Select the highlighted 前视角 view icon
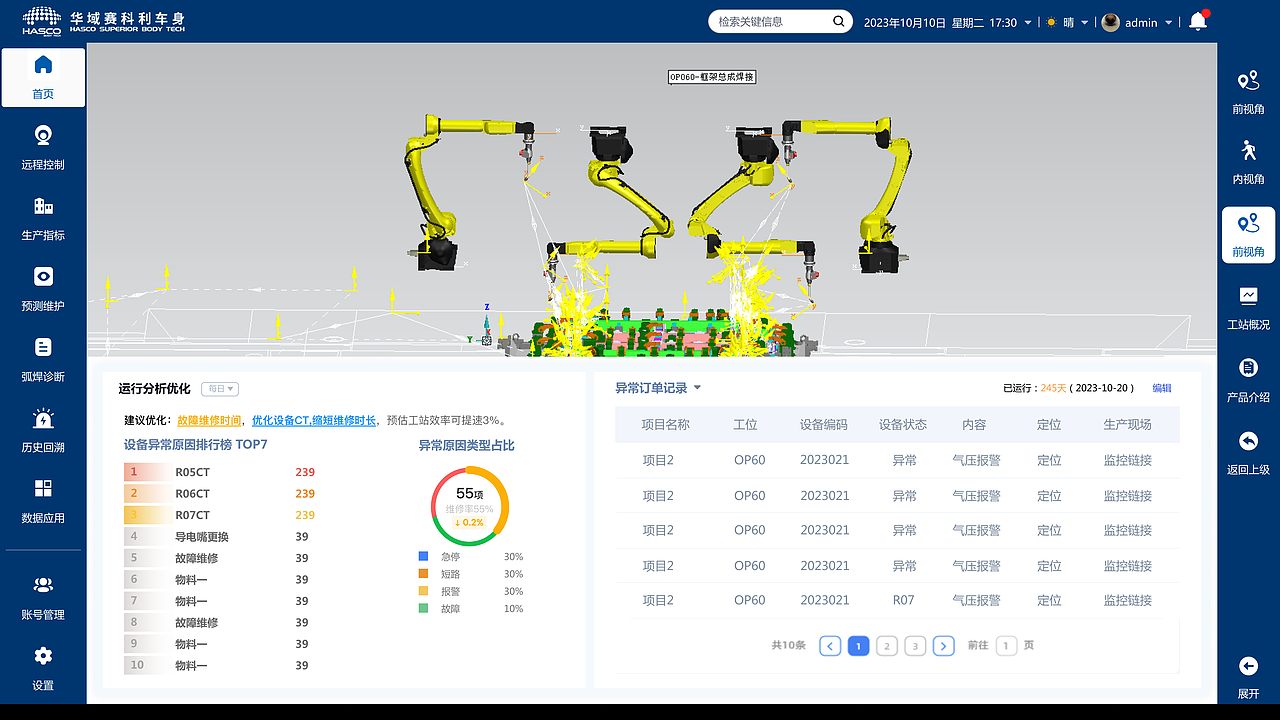This screenshot has width=1280, height=720. [x=1248, y=224]
